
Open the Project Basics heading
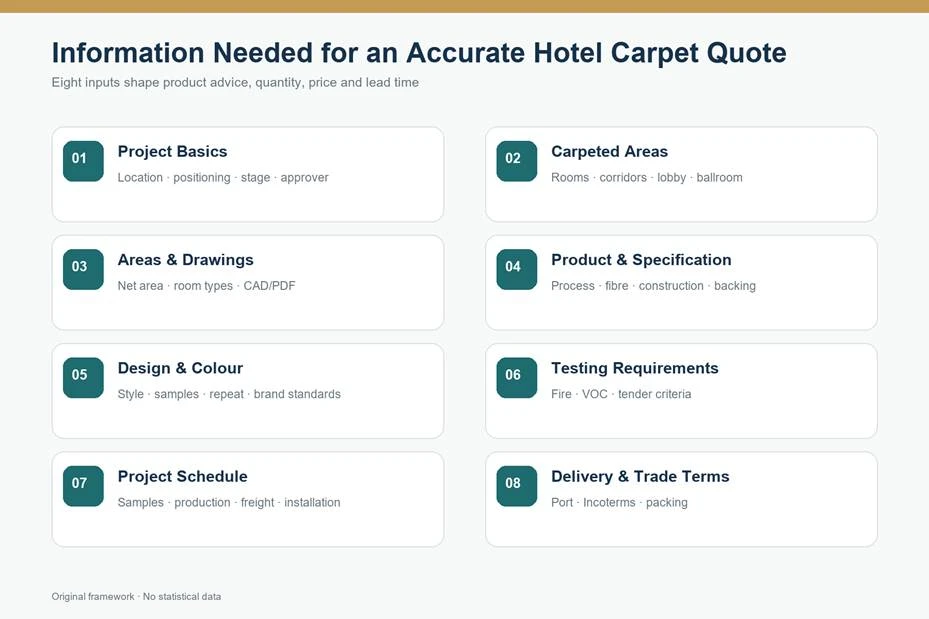pyautogui.click(x=172, y=152)
